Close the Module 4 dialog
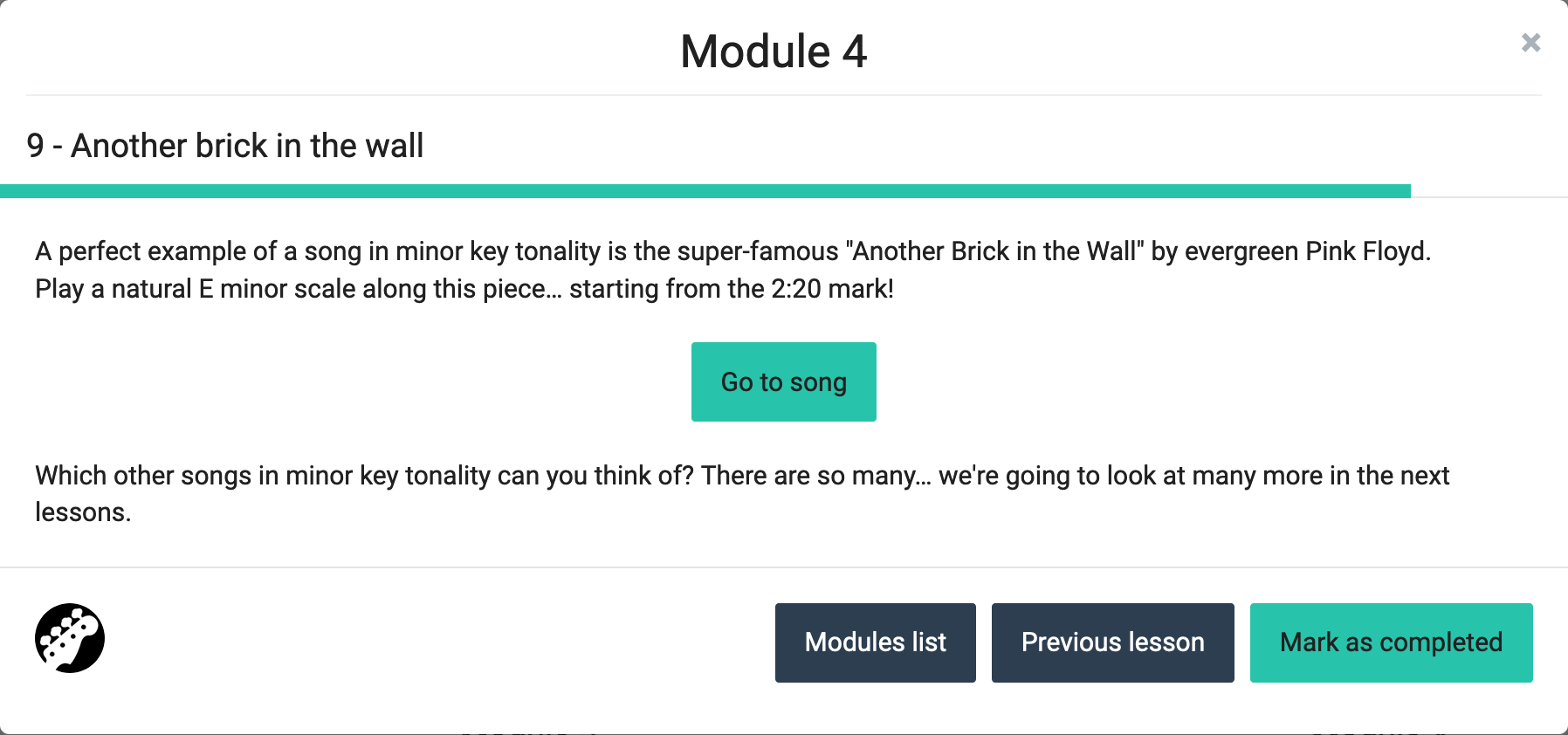The height and width of the screenshot is (735, 1568). (1530, 43)
